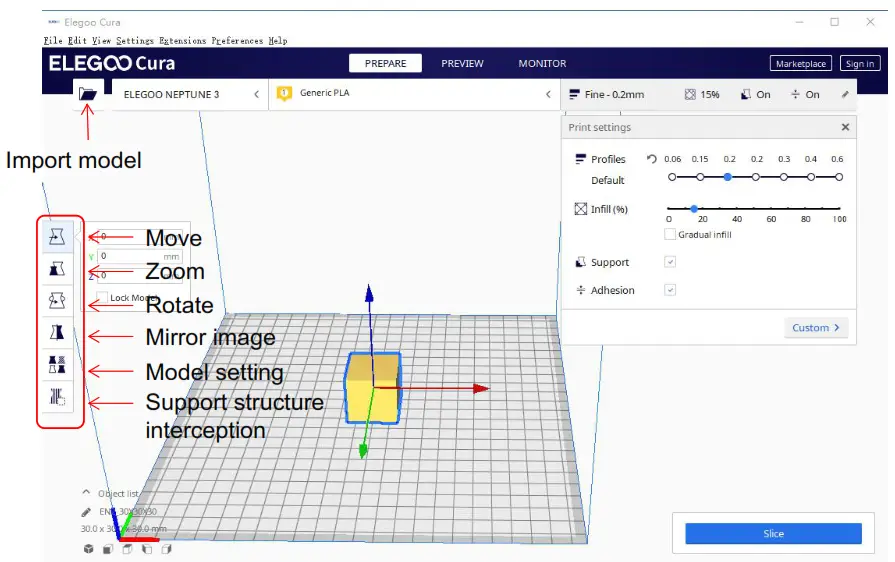Switch to the PREVIEW stage tab
Screen dimensions: 895x562
click(x=462, y=63)
